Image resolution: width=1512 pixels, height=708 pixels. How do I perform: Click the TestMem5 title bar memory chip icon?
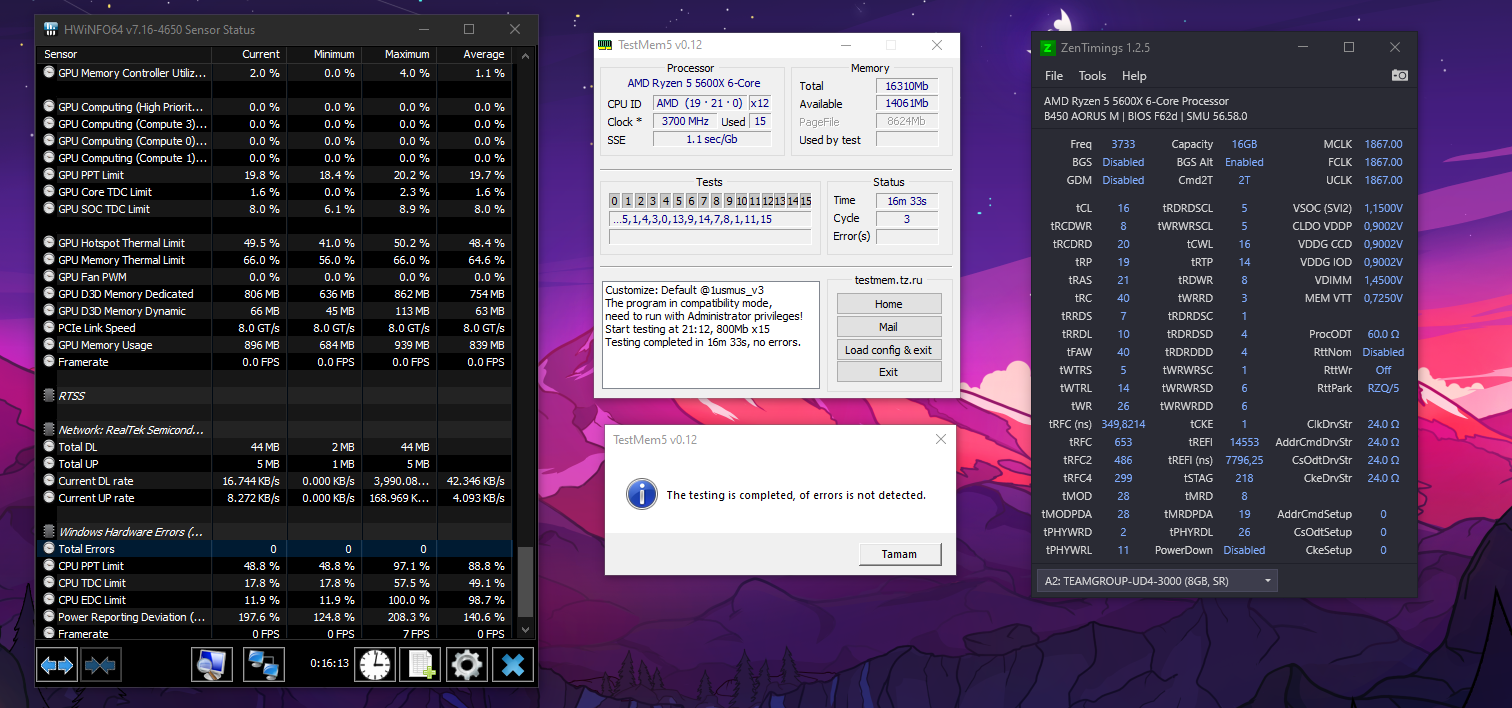coord(605,45)
